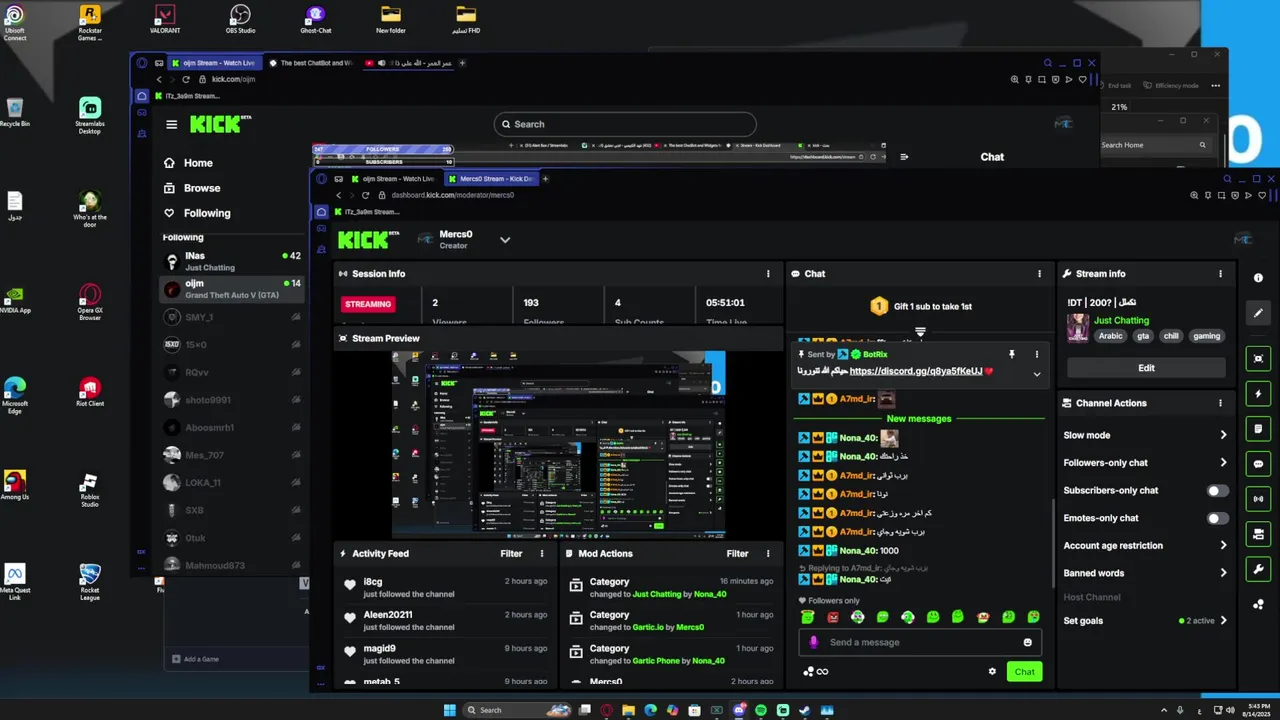This screenshot has width=1280, height=720.
Task: Click the Stream Preview video thumbnail
Action: (558, 444)
